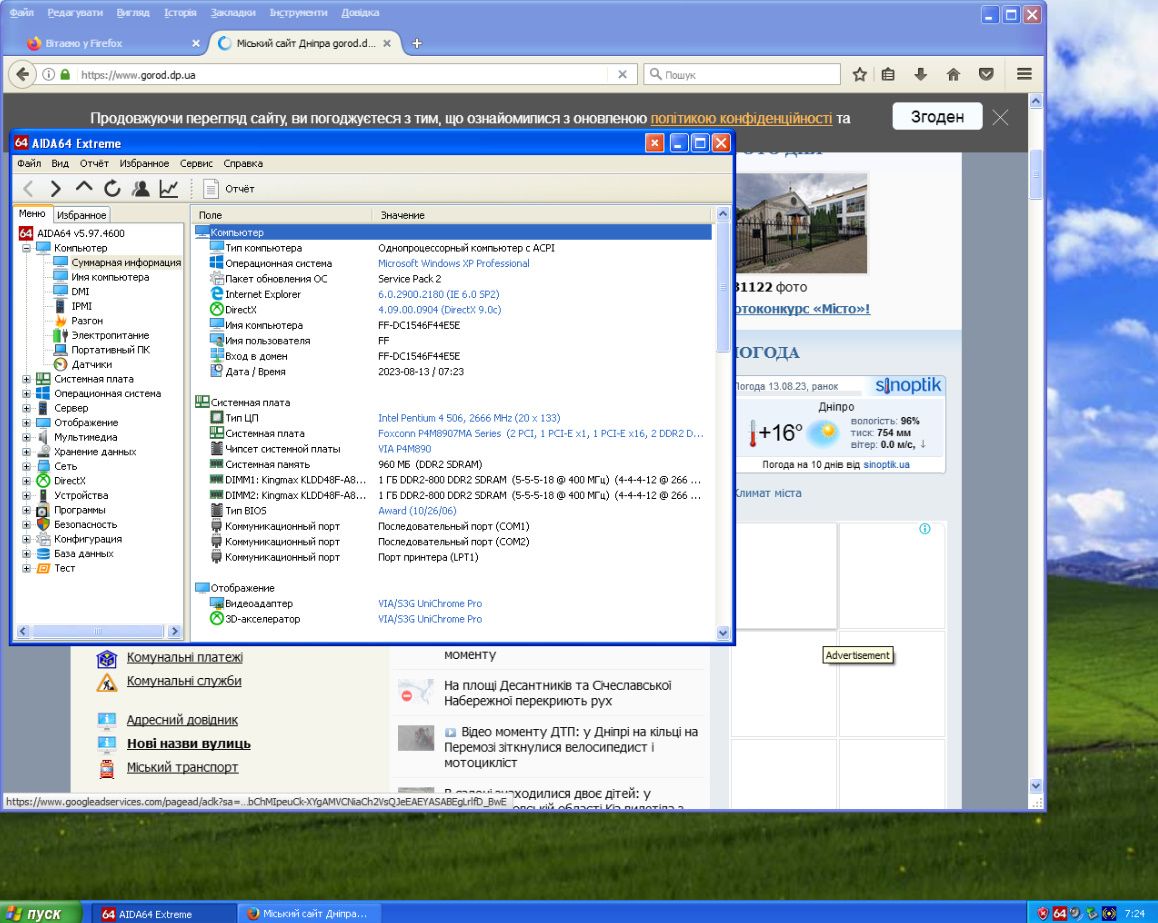Open the AIDA64 graph chart toolbar icon
The width and height of the screenshot is (1158, 923).
pos(168,189)
